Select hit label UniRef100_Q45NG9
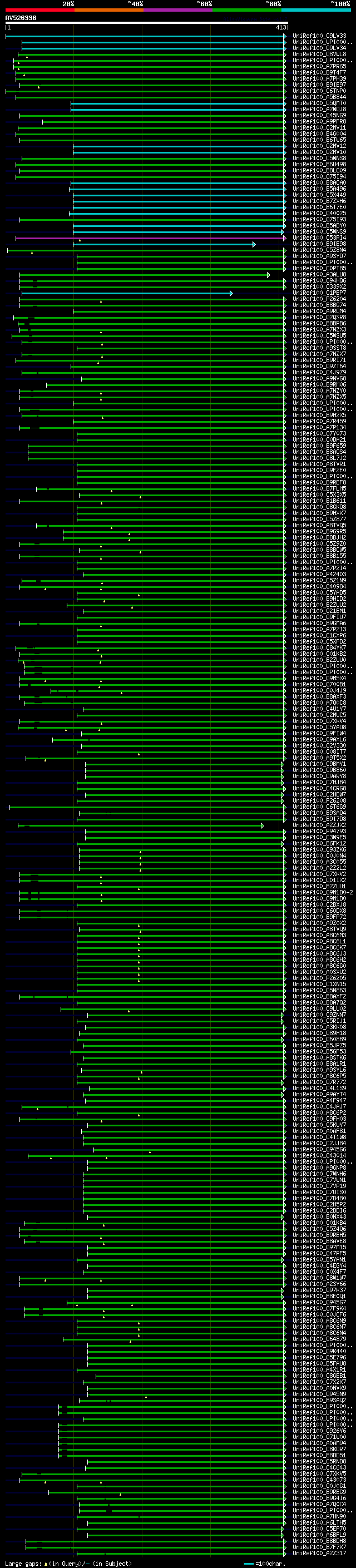 click(x=319, y=116)
